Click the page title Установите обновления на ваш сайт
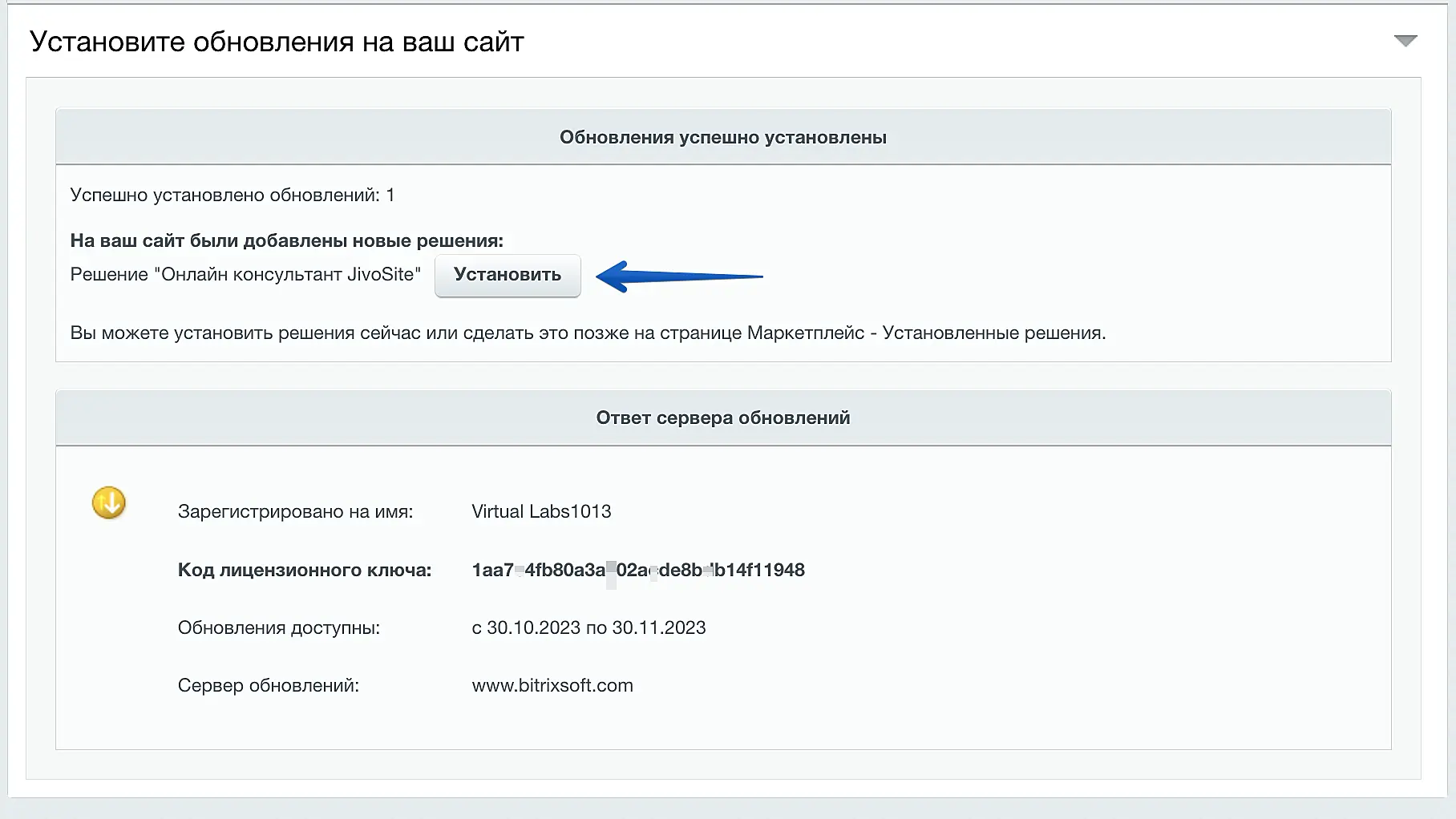Viewport: 1456px width, 819px height. [x=277, y=42]
